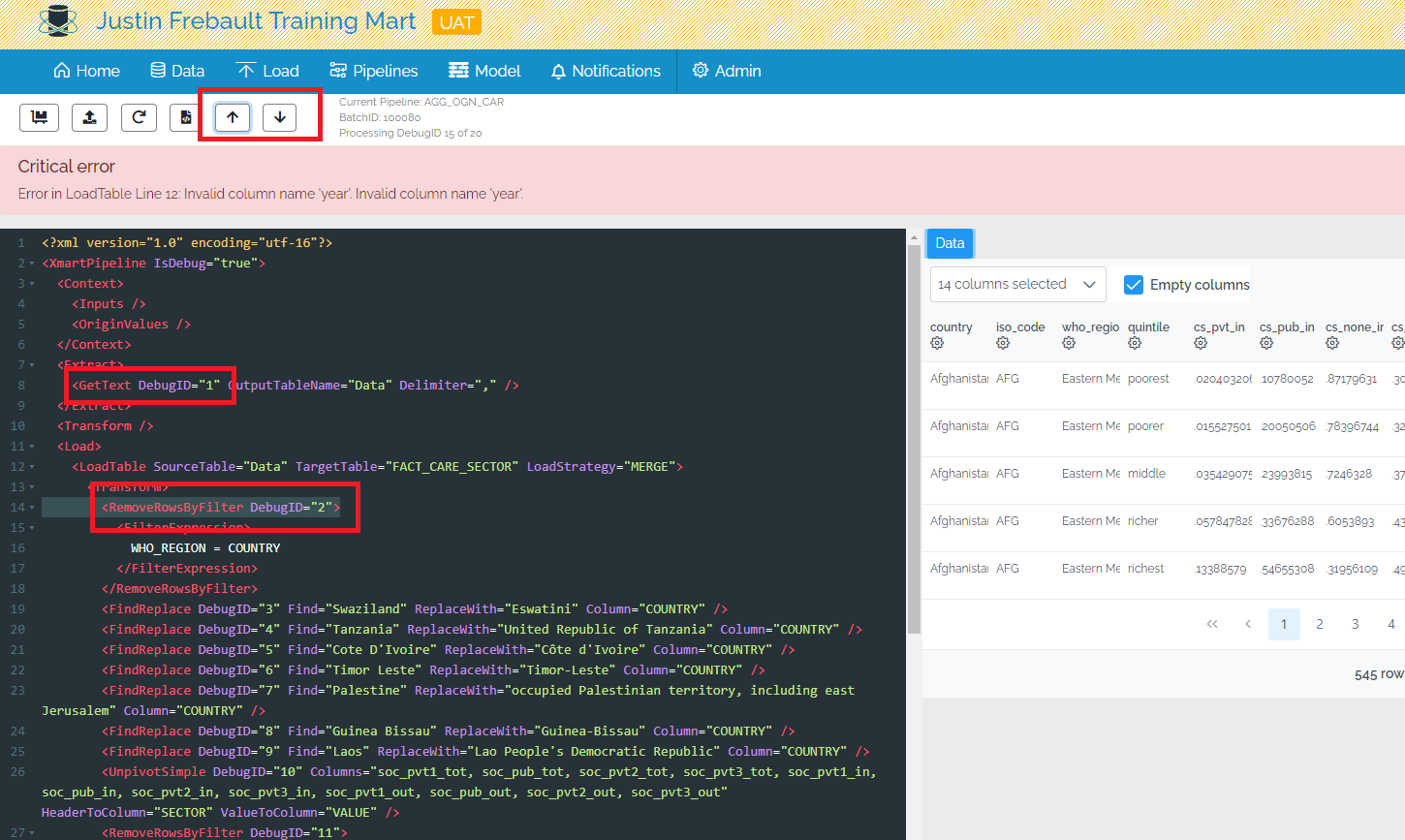This screenshot has width=1405, height=840.
Task: Open settings gear under cs_pub_in column
Action: (x=1266, y=343)
